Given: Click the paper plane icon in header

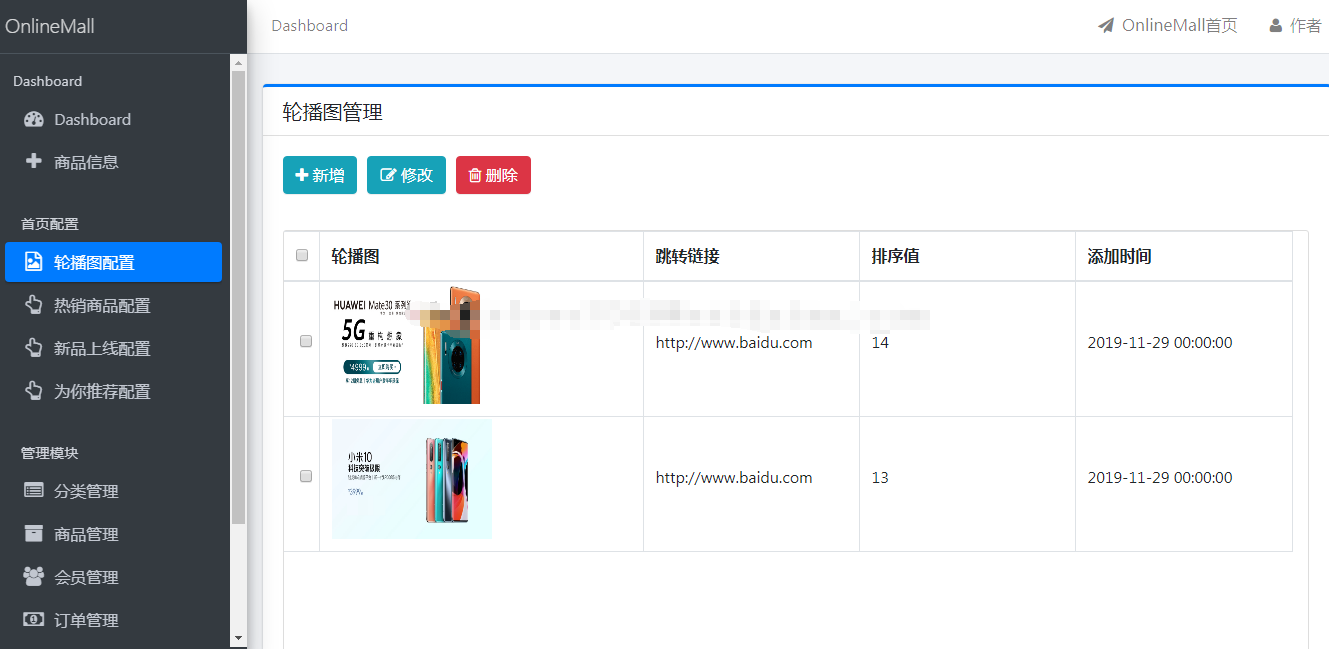Looking at the screenshot, I should [x=1106, y=26].
